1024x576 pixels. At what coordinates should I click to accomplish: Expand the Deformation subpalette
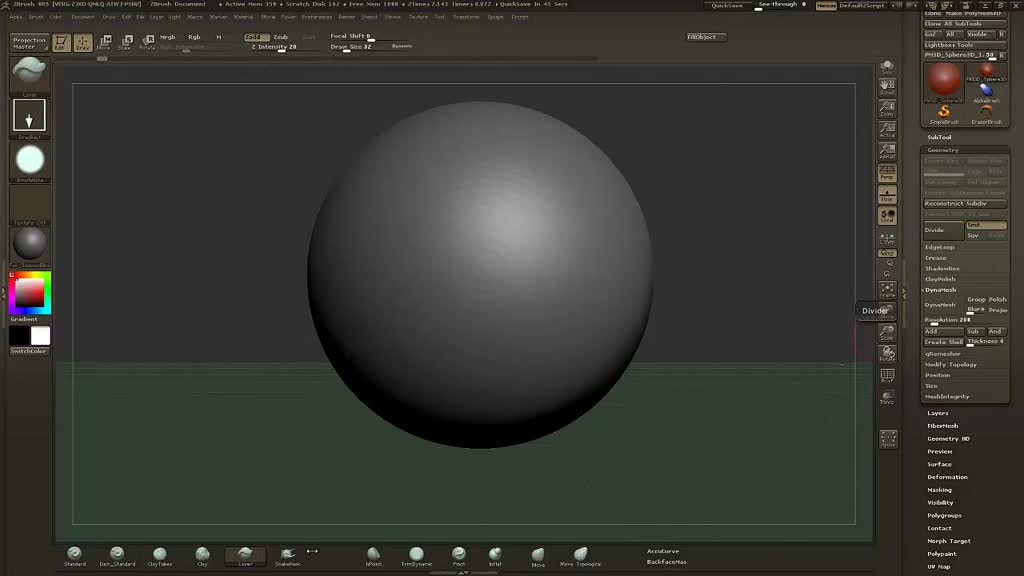[x=947, y=477]
